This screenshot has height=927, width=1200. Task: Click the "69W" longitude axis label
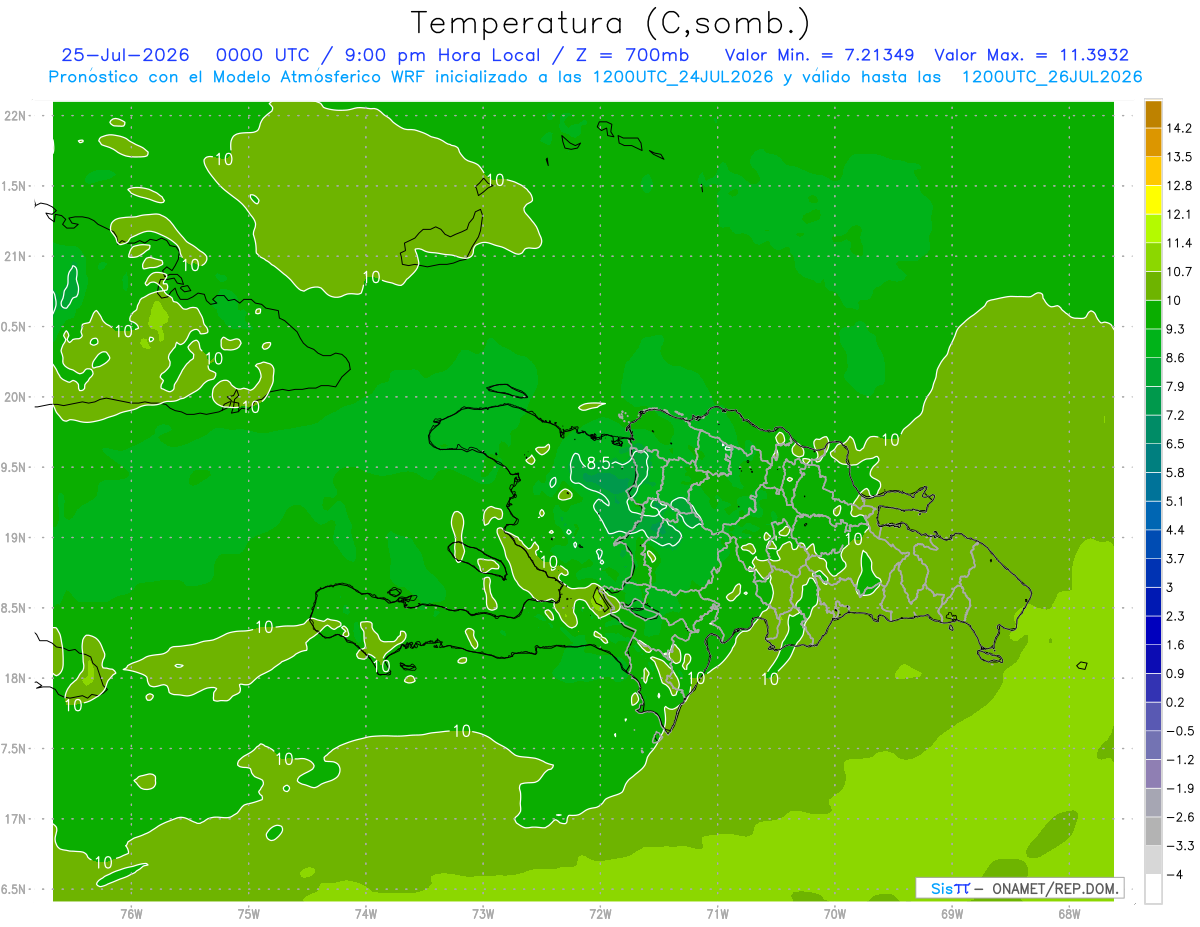point(952,913)
